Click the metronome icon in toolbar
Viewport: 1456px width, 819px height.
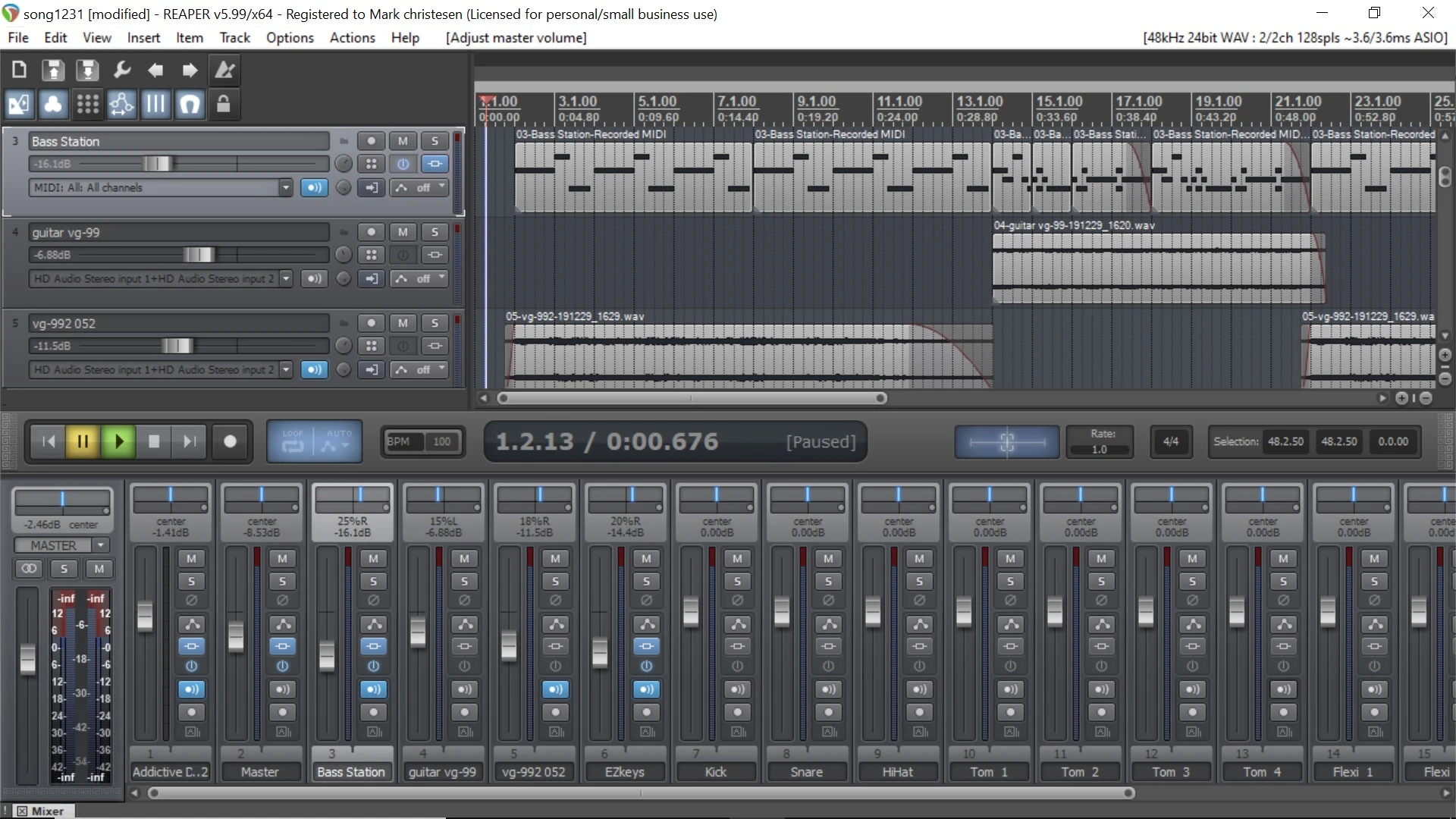224,71
